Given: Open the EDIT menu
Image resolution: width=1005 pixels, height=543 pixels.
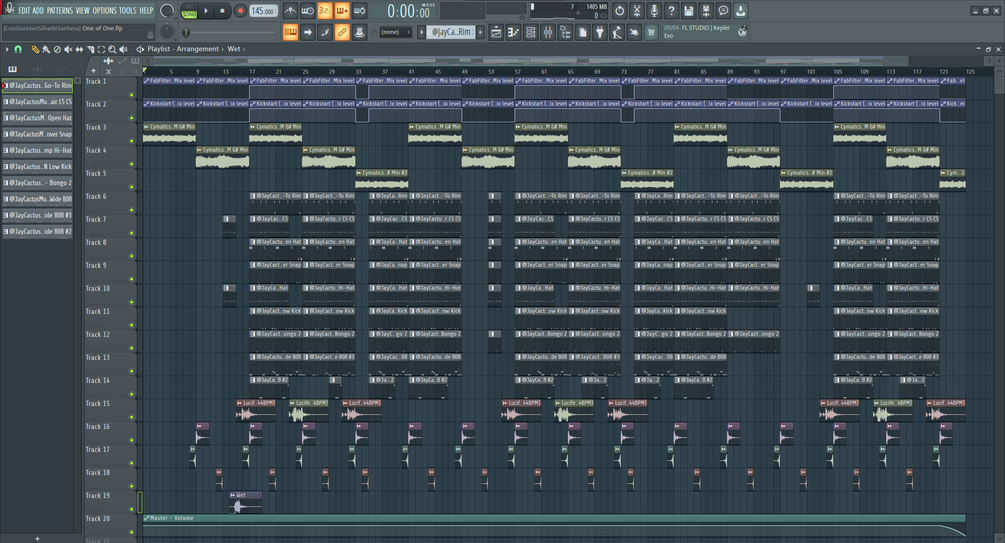Looking at the screenshot, I should 24,11.
